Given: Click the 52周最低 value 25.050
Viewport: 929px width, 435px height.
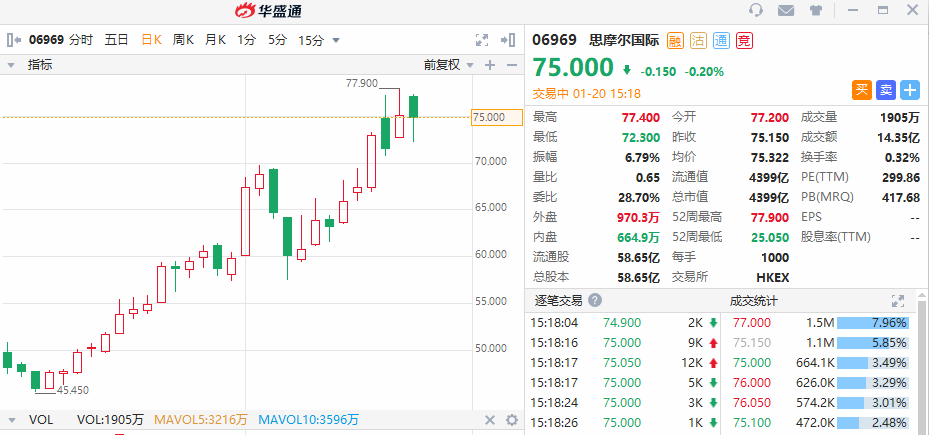Looking at the screenshot, I should click(x=770, y=237).
